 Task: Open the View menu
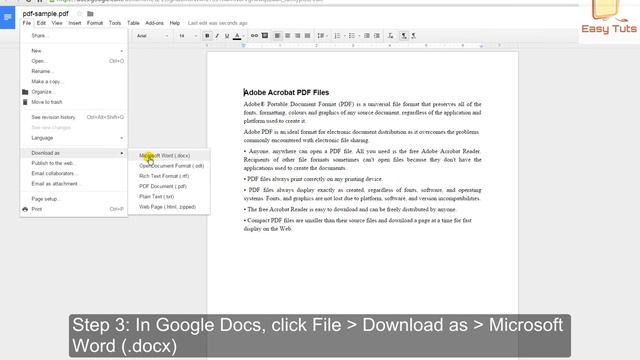pos(57,23)
